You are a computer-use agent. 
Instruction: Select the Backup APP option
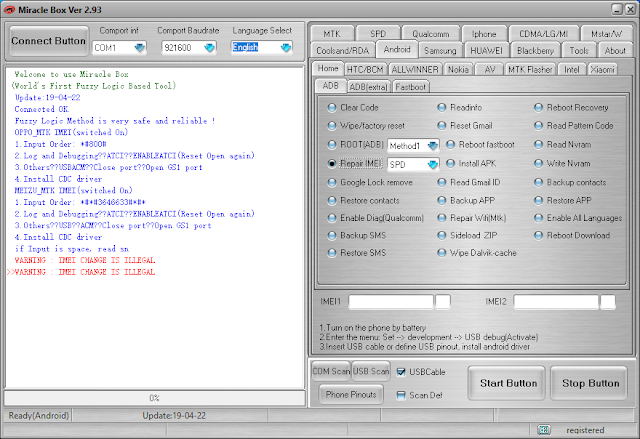point(442,201)
